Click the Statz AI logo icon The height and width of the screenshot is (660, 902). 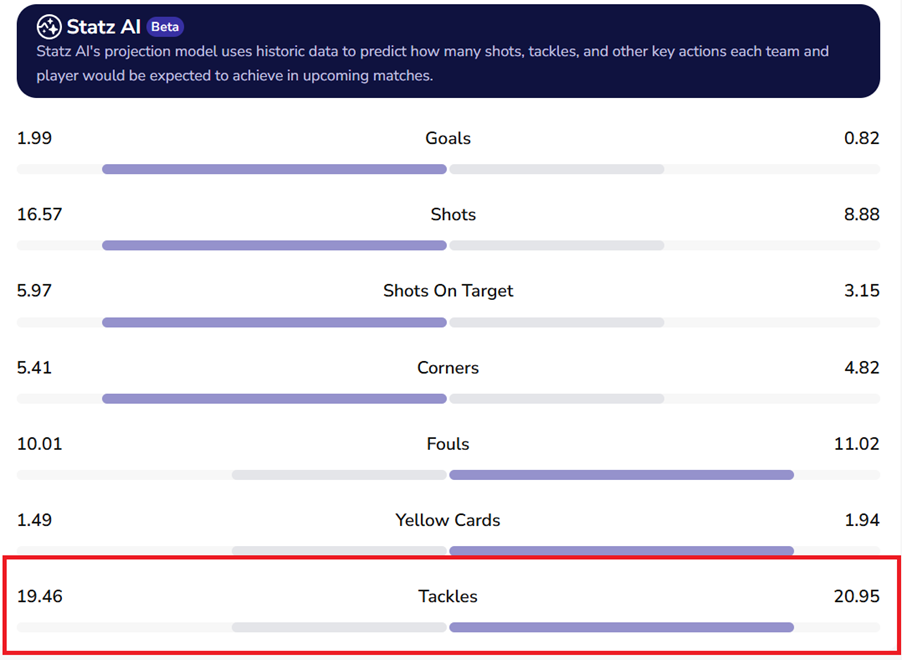(48, 26)
